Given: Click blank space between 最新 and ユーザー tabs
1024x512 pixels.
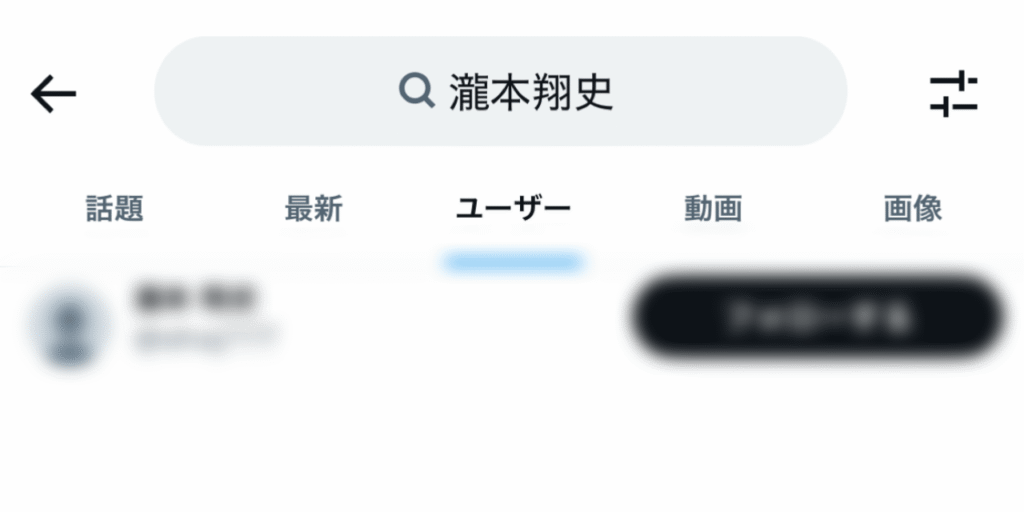Looking at the screenshot, I should click(399, 209).
